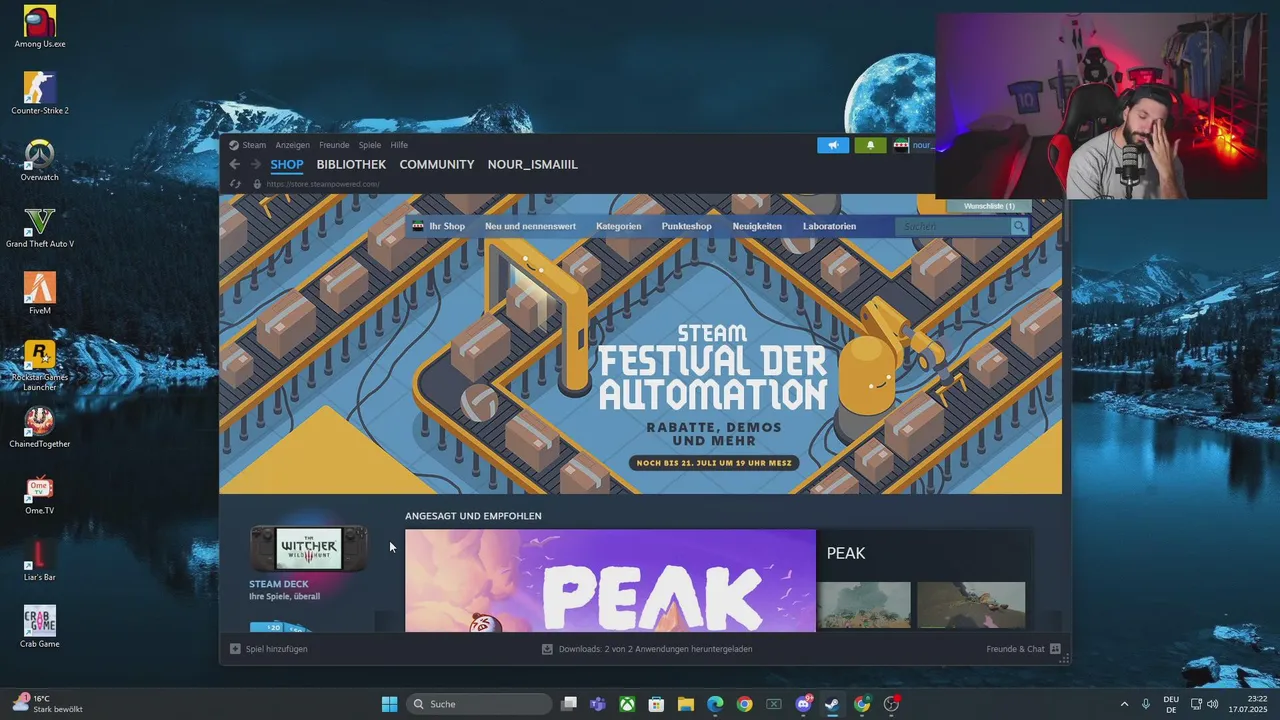Click the STEAM DECK link text
1280x720 pixels.
point(279,584)
